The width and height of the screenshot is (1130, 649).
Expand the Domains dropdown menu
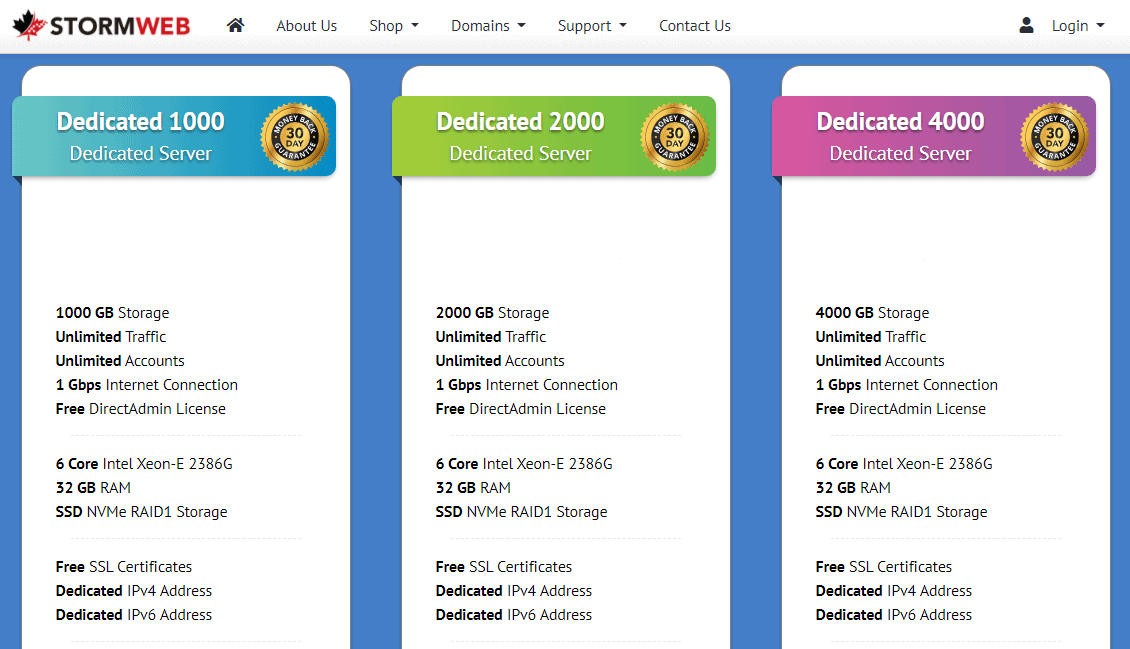pos(488,26)
